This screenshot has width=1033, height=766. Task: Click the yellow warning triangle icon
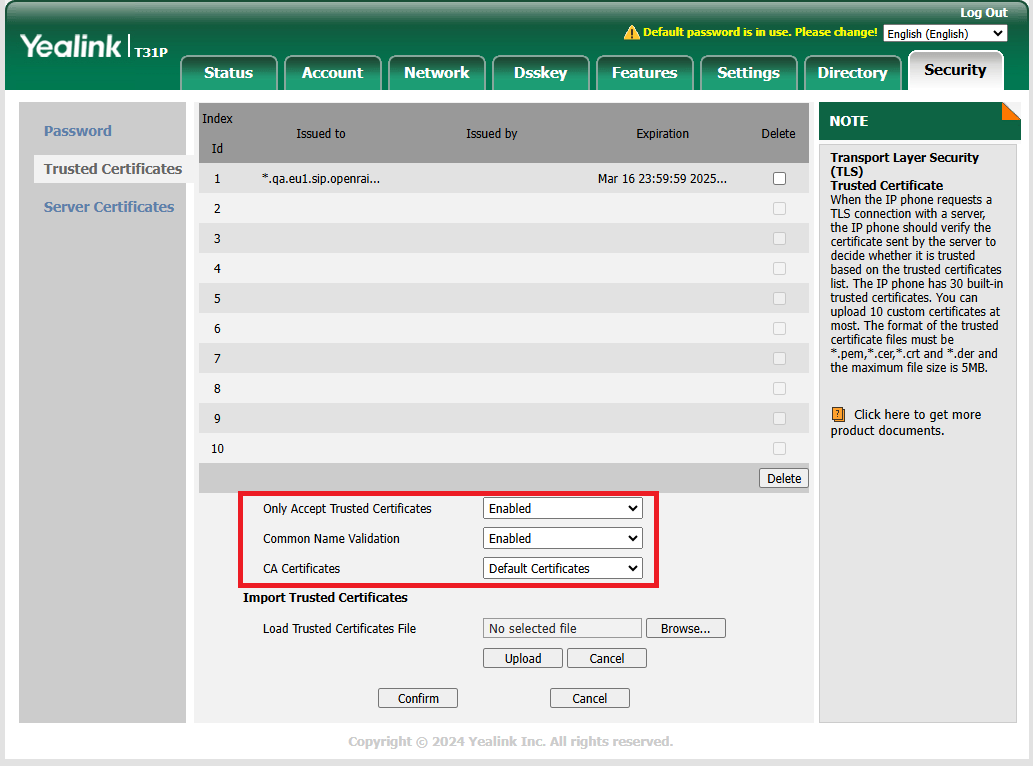click(x=631, y=32)
